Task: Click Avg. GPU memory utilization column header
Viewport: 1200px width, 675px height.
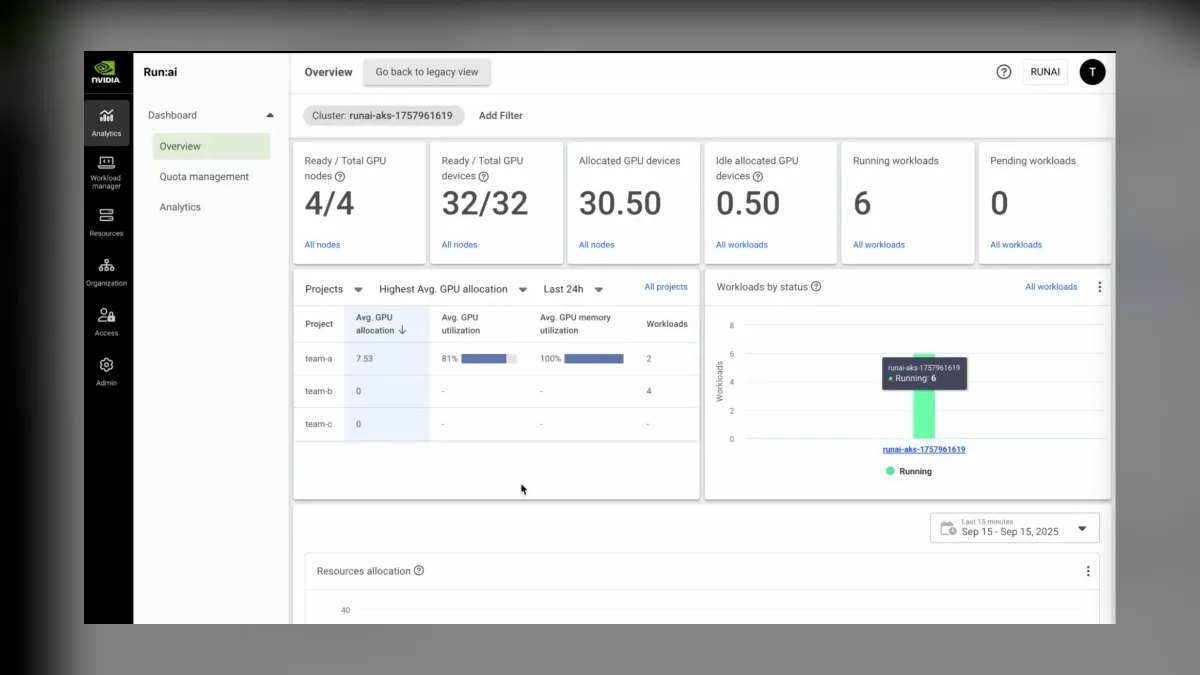Action: click(x=575, y=324)
